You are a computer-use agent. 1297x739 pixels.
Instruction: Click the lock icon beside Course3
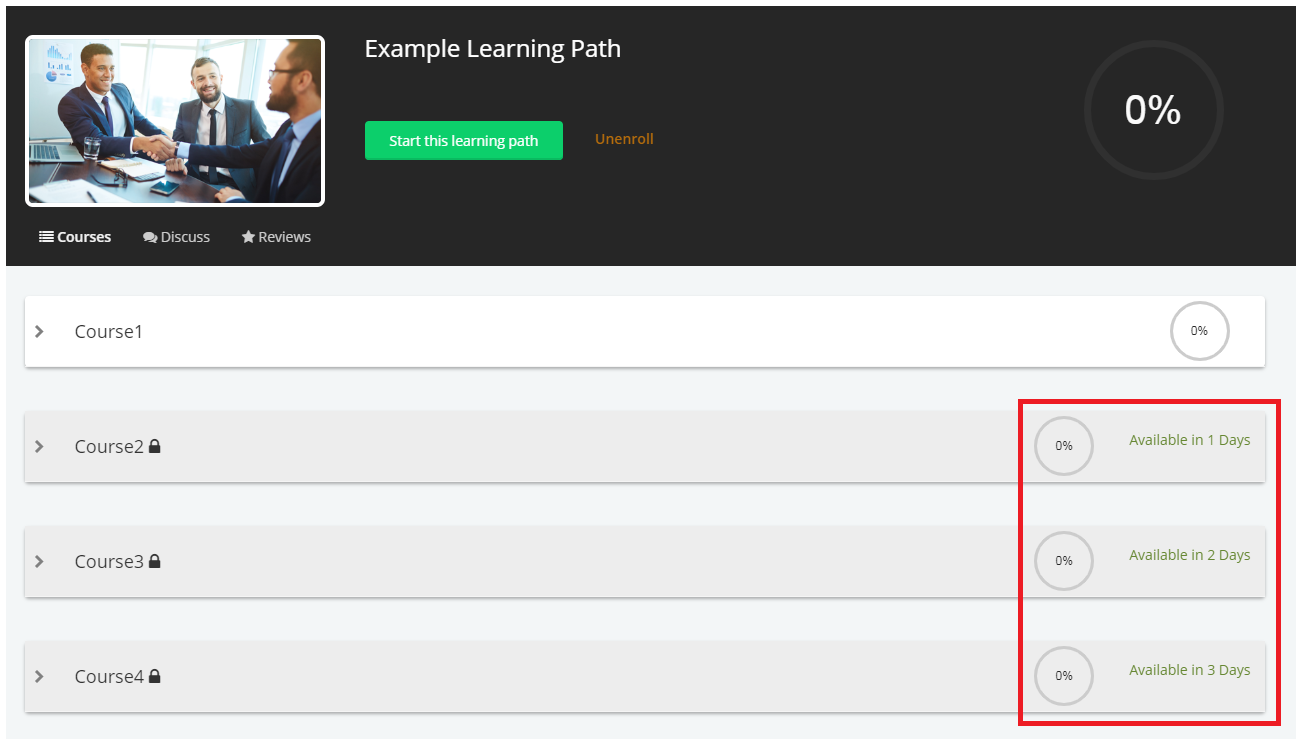(155, 562)
